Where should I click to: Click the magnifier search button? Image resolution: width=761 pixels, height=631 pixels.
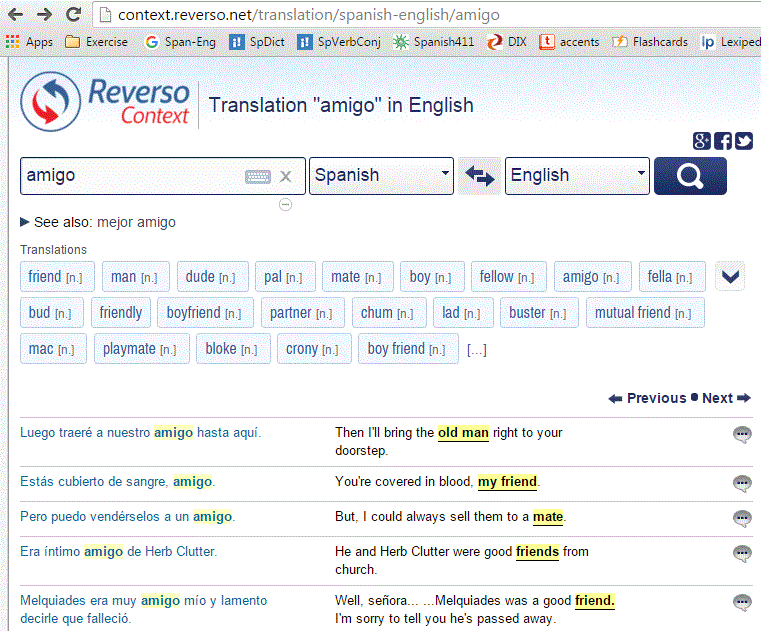point(690,176)
